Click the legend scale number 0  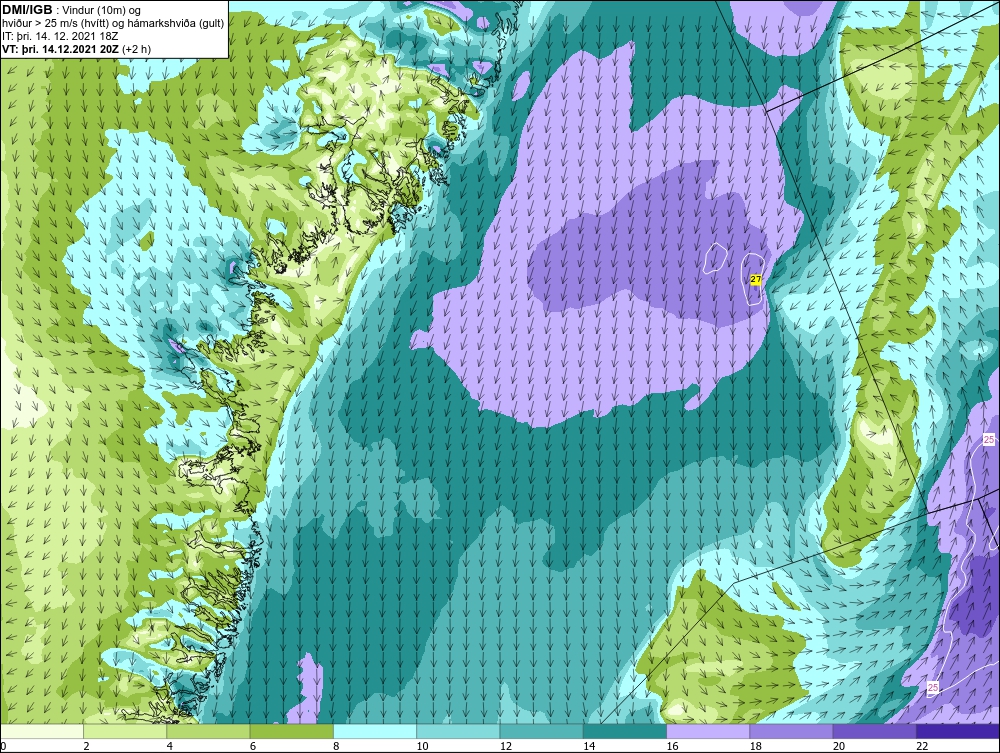[3, 746]
